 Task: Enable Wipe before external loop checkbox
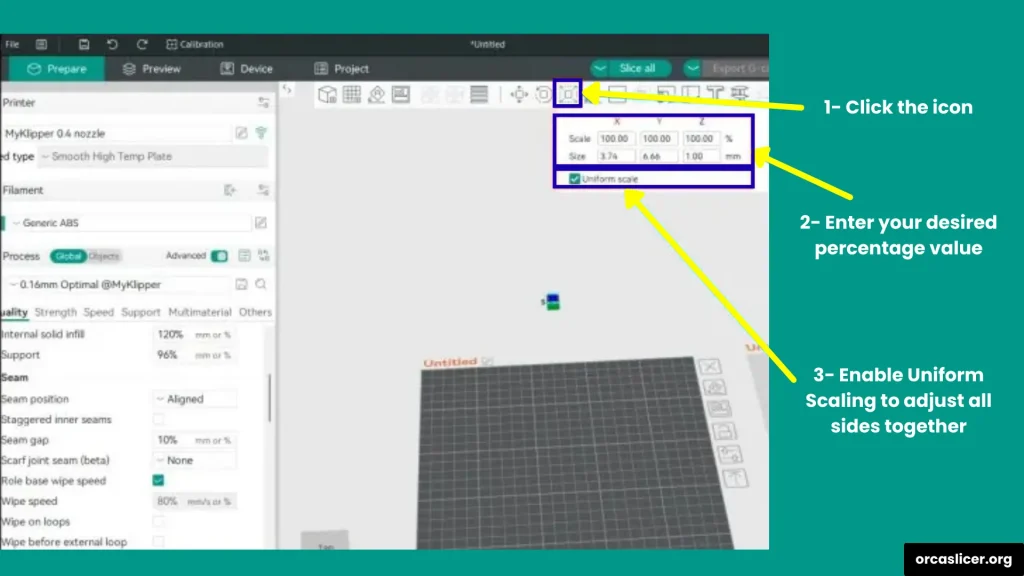pyautogui.click(x=158, y=542)
